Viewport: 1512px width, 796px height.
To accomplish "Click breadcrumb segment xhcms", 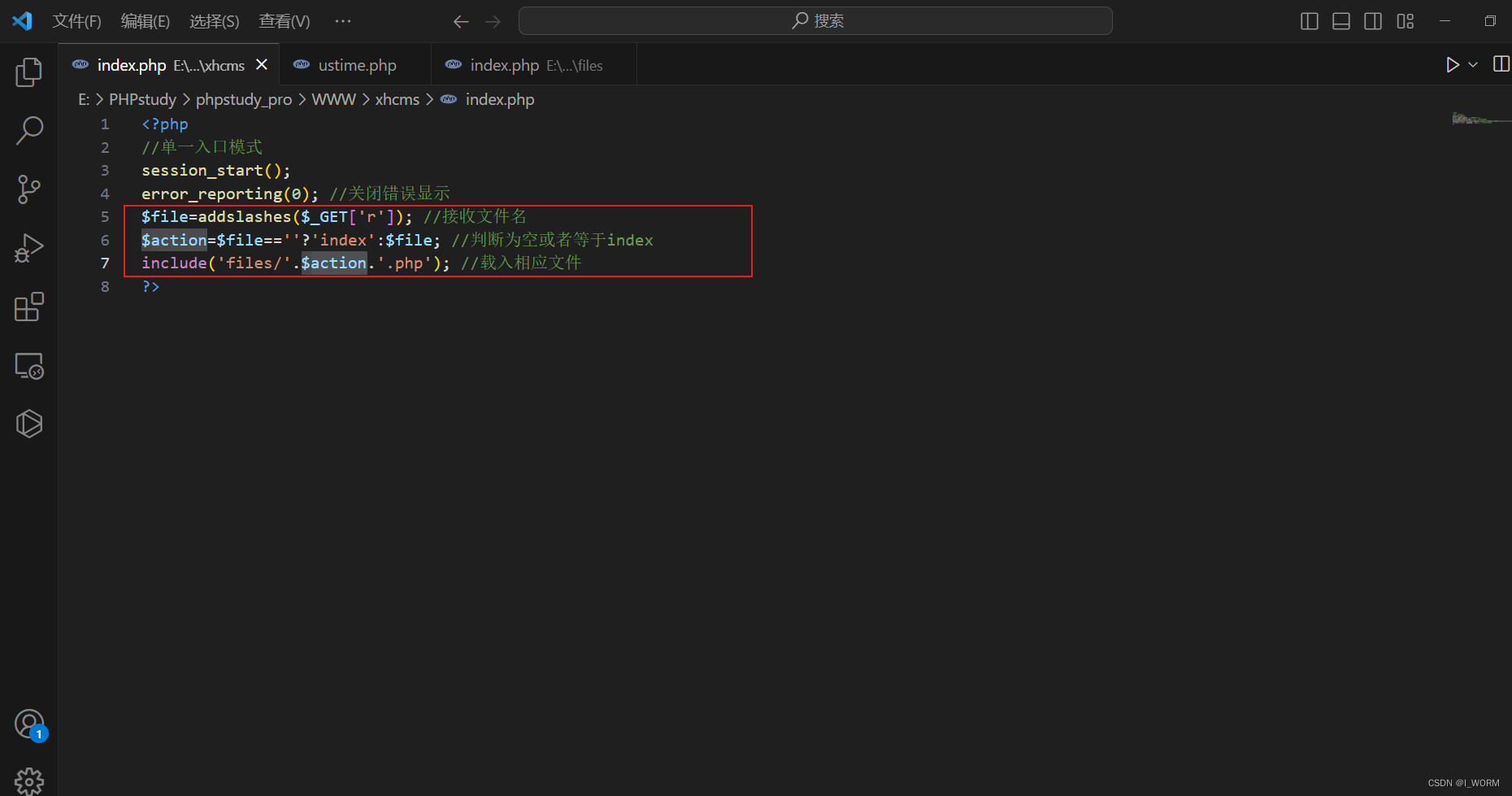I will click(398, 99).
